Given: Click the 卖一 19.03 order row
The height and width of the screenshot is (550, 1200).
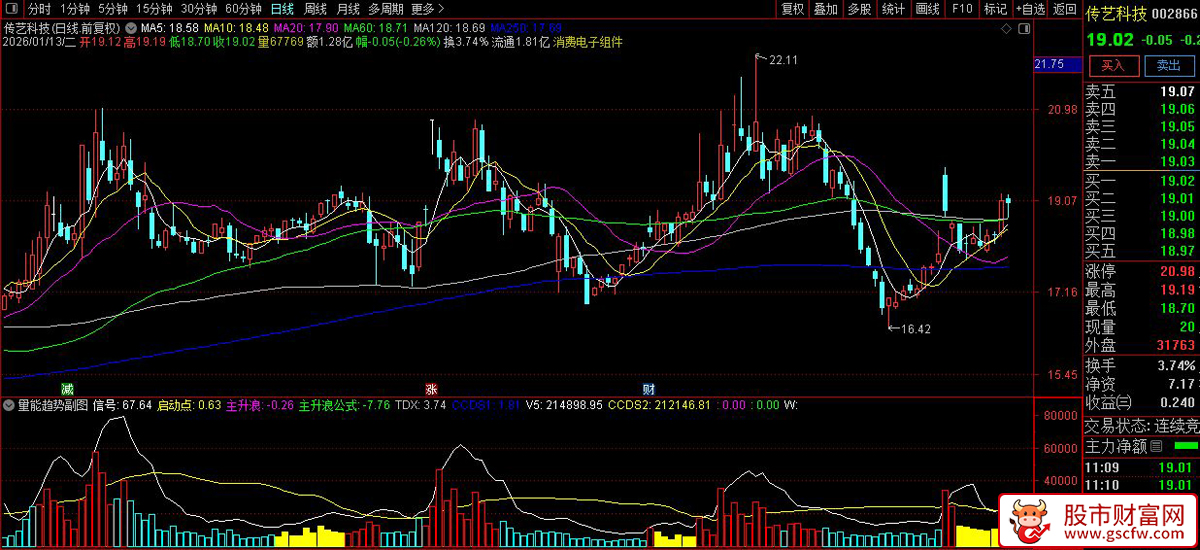Looking at the screenshot, I should [x=1142, y=161].
